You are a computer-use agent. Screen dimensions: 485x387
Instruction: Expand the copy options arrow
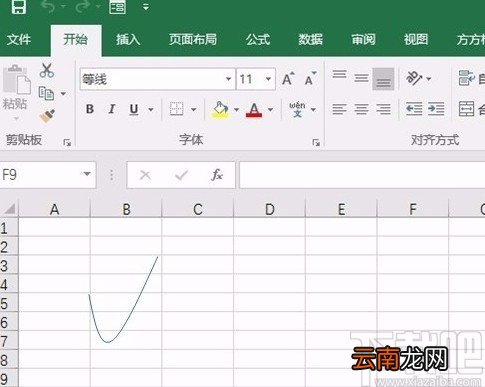pyautogui.click(x=63, y=94)
